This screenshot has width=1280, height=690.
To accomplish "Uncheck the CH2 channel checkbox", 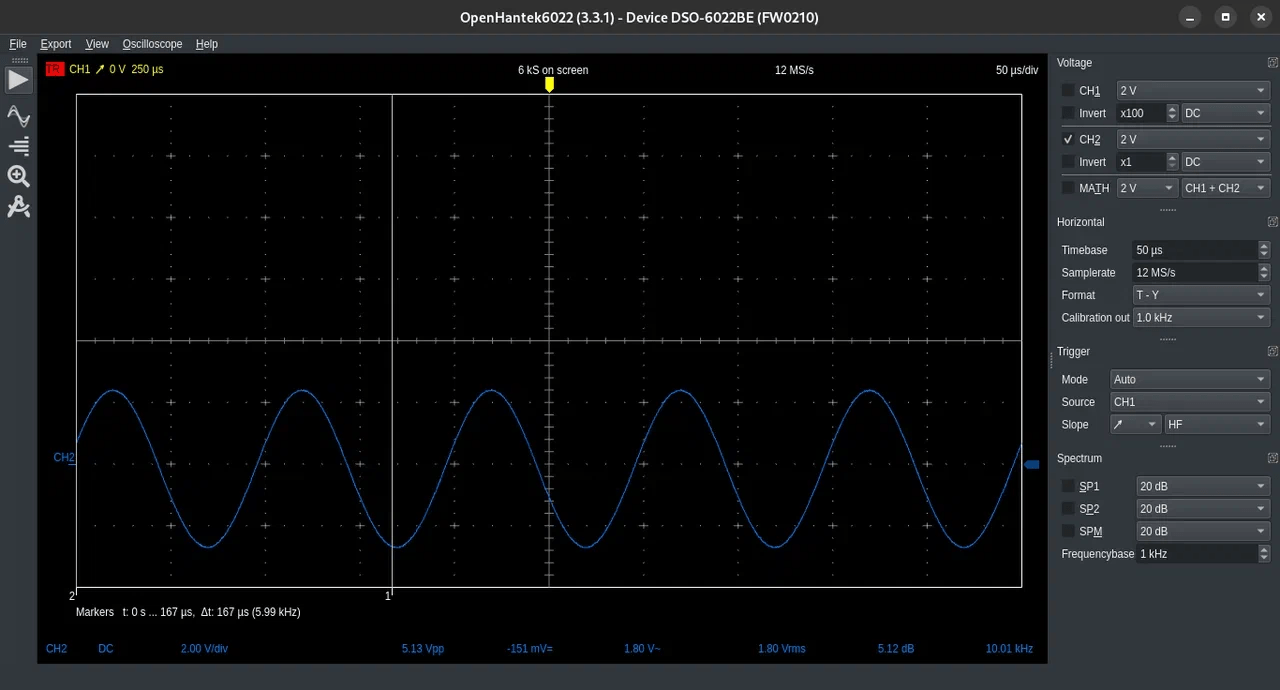I will click(1068, 139).
